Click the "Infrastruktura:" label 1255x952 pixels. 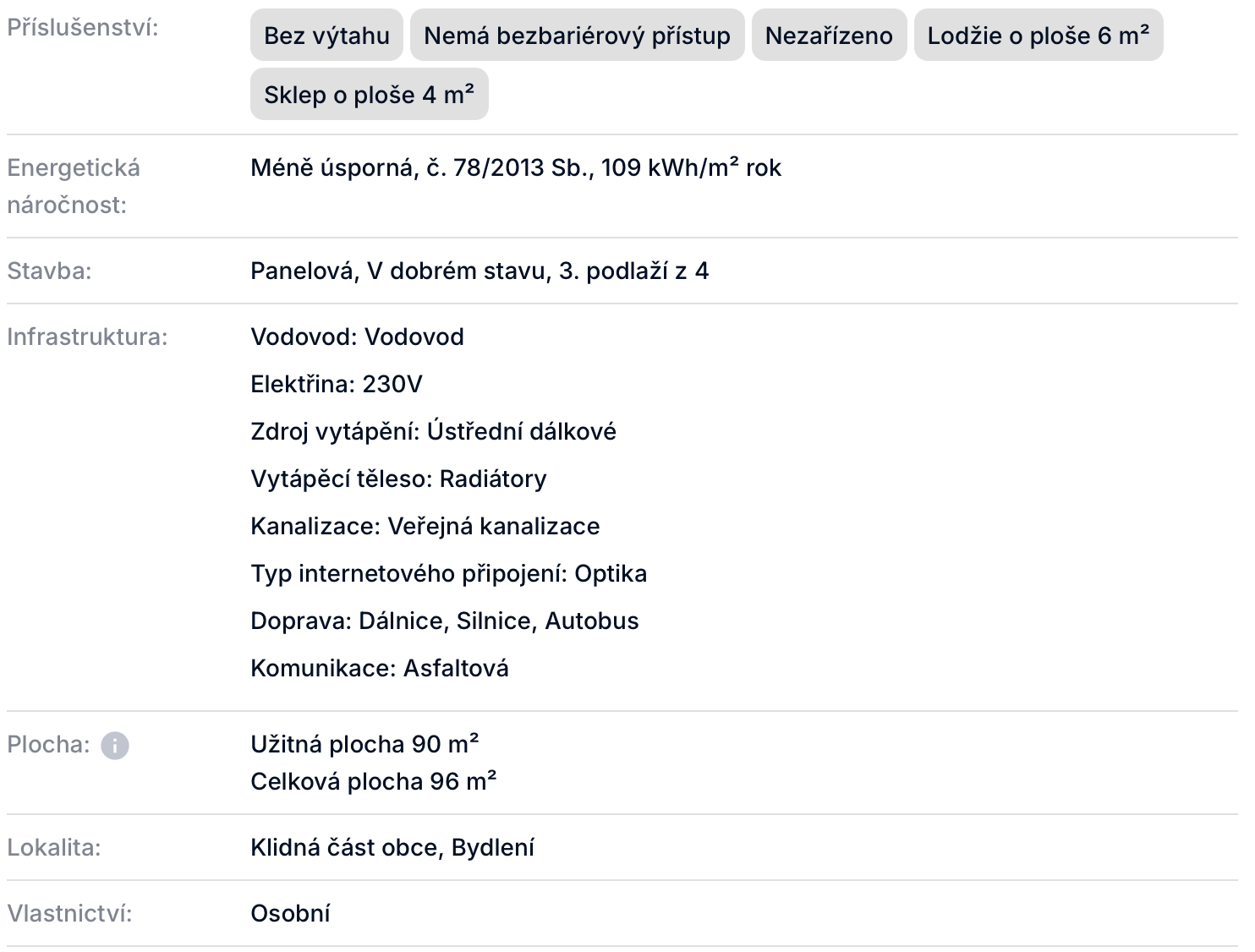coord(87,336)
